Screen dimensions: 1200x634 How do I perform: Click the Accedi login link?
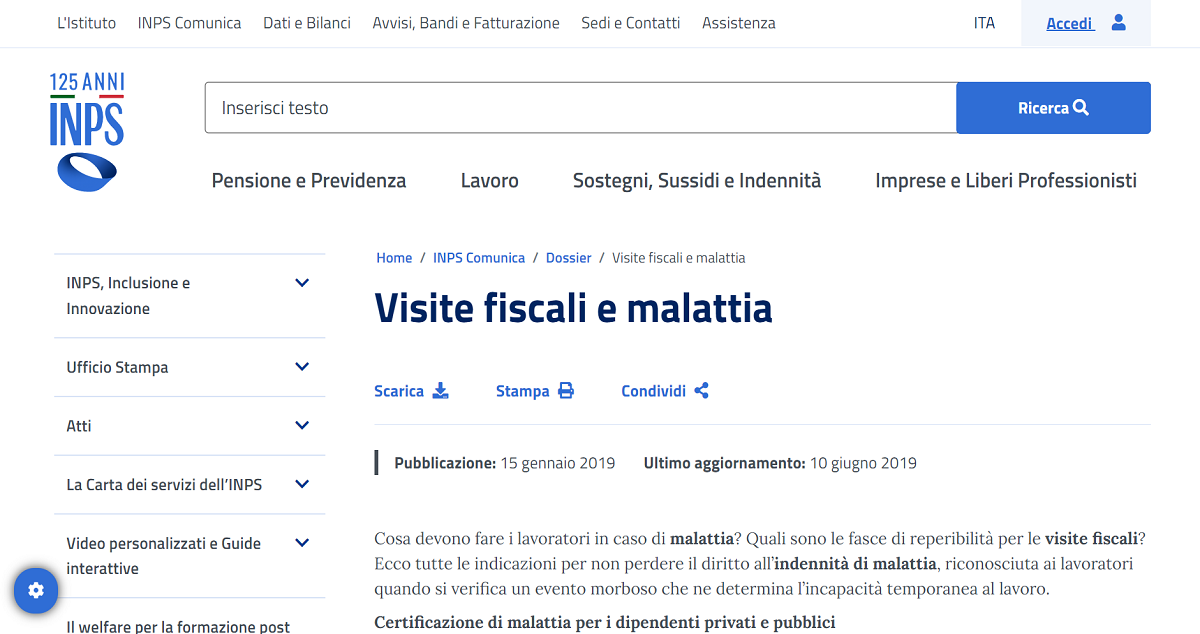point(1069,24)
